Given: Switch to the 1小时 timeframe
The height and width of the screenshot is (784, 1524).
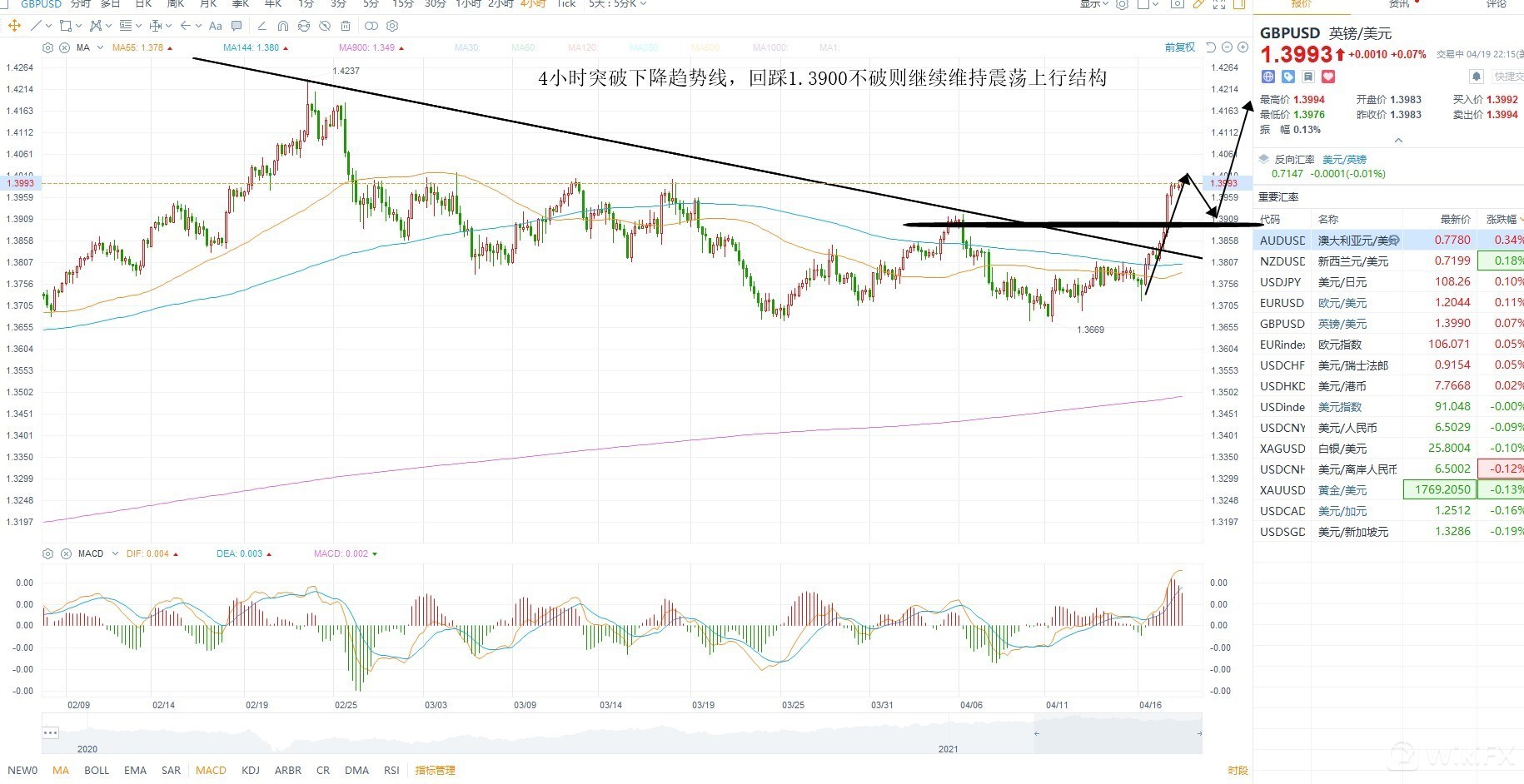Looking at the screenshot, I should tap(468, 4).
